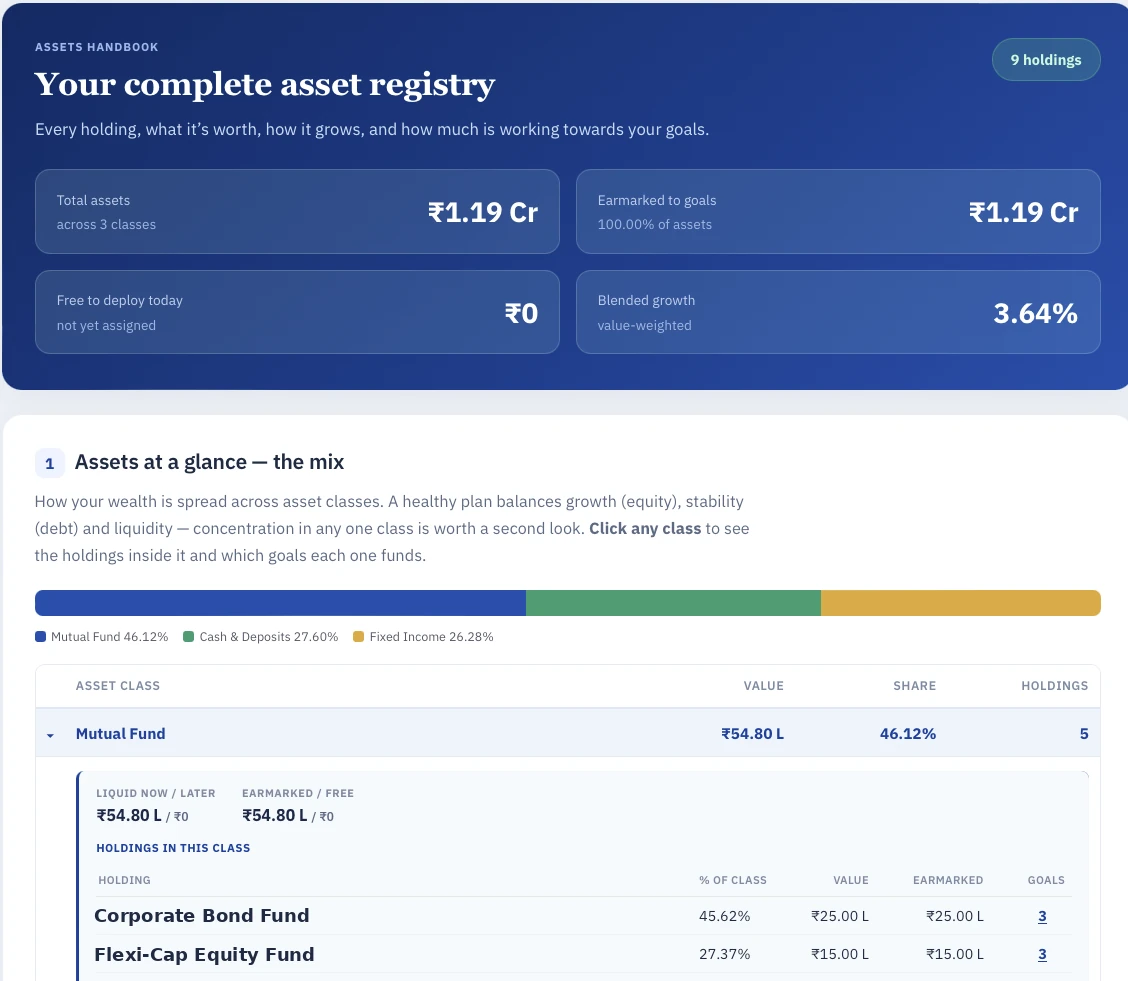Click yellow Fixed Income bar segment
The height and width of the screenshot is (981, 1128).
960,603
